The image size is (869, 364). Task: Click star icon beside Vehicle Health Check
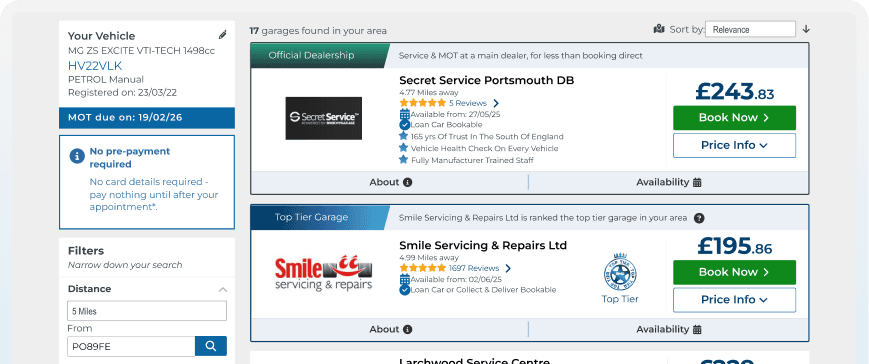click(x=403, y=148)
